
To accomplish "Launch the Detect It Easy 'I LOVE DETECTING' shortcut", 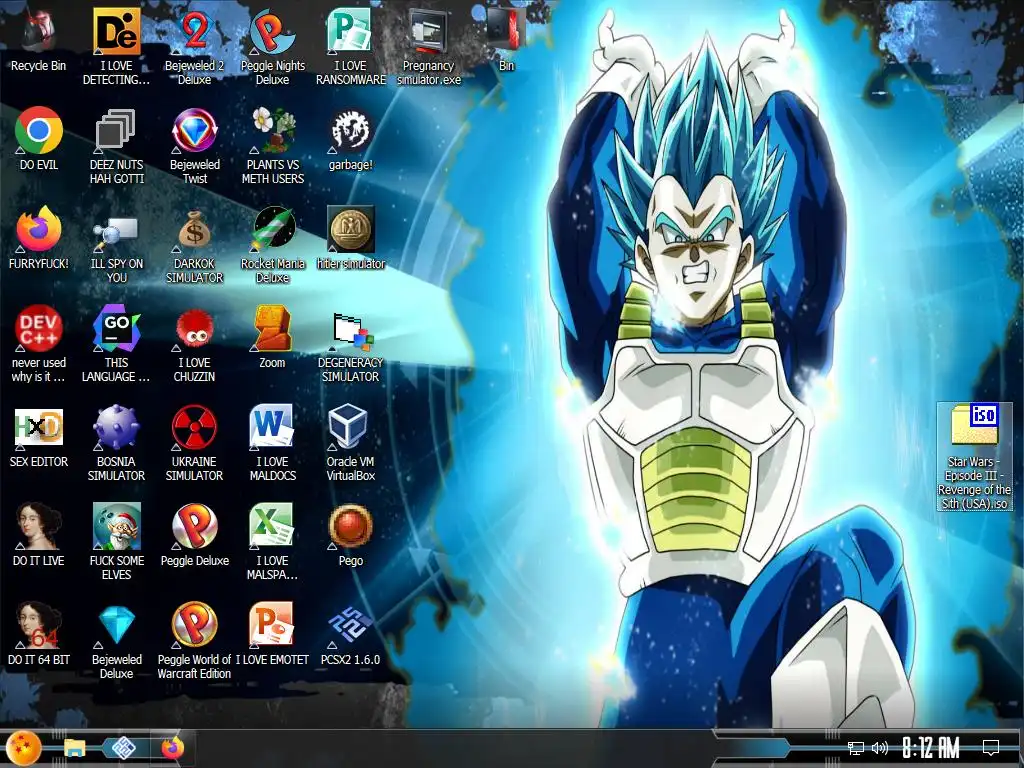I will (116, 46).
